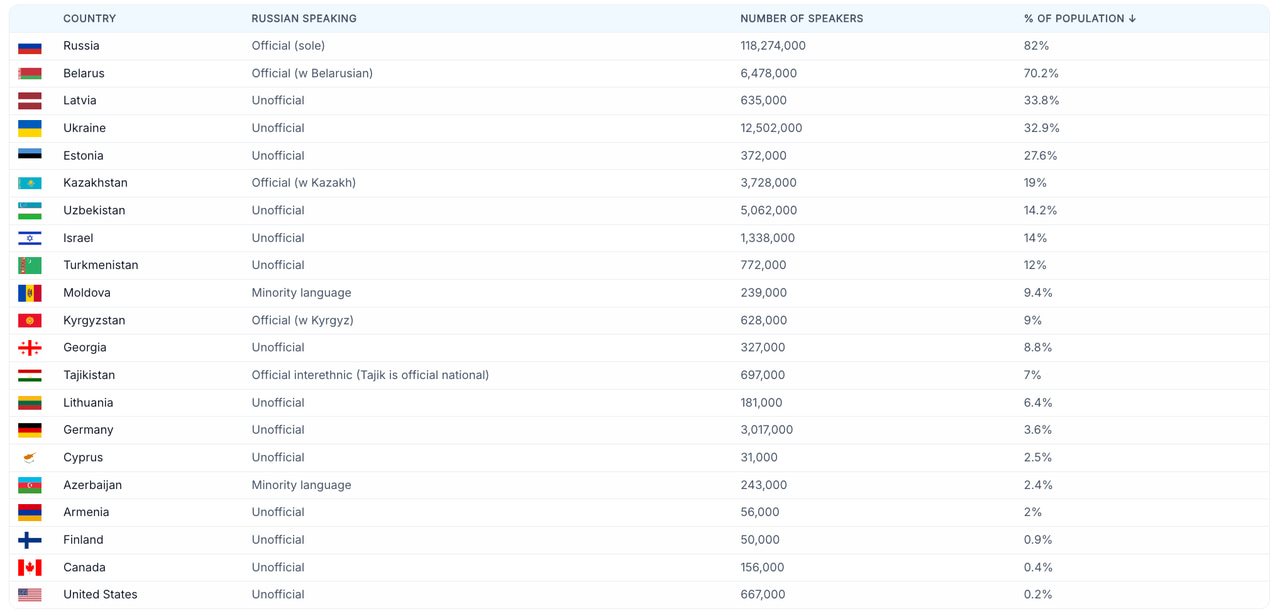Screen dimensions: 1280x616
Task: Click the 31,000 speakers value
Action: coord(759,458)
